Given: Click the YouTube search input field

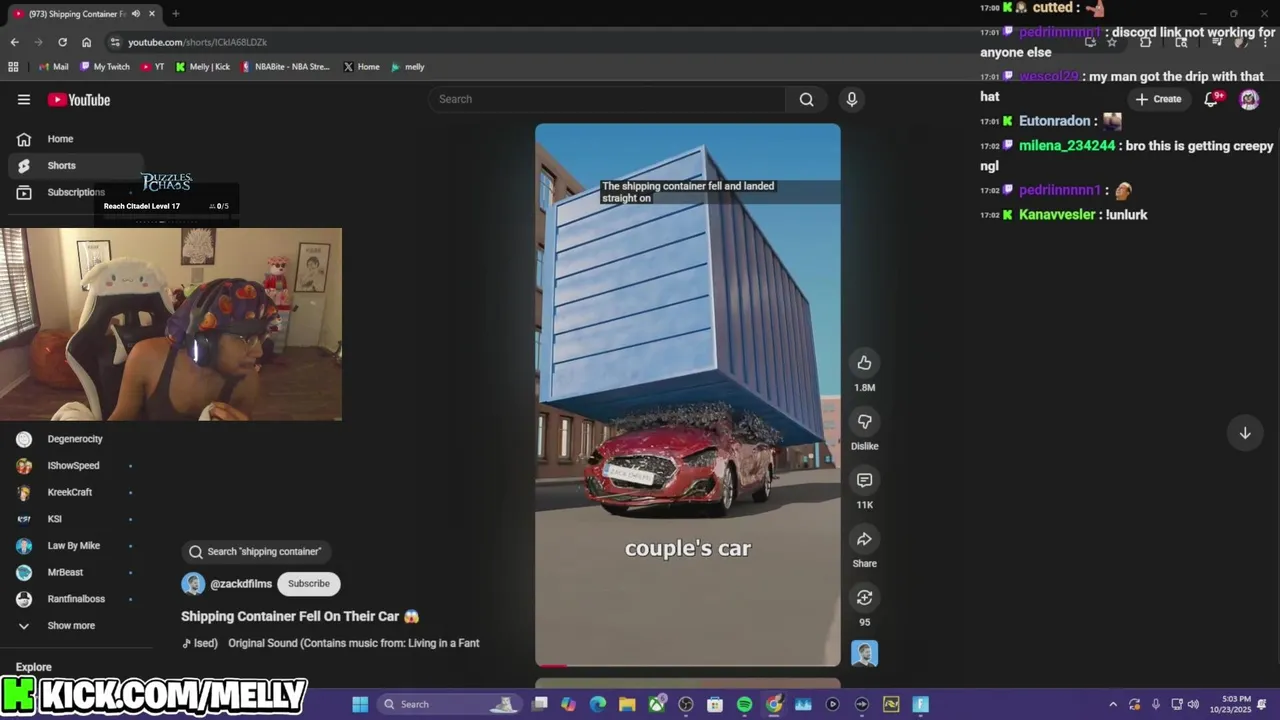Looking at the screenshot, I should point(606,99).
